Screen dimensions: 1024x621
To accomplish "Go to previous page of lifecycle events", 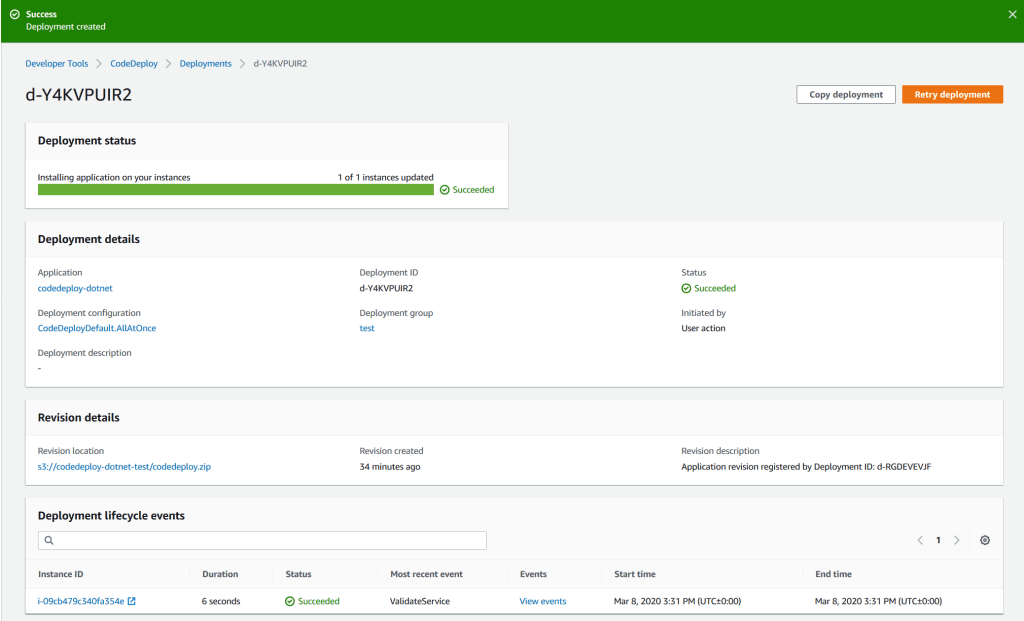I will coord(919,540).
